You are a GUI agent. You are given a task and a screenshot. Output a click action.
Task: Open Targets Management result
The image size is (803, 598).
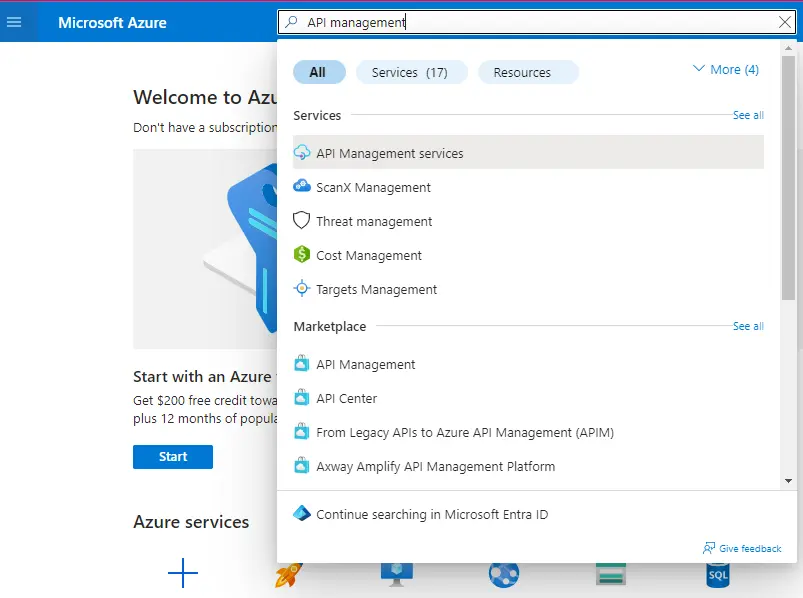pyautogui.click(x=528, y=289)
